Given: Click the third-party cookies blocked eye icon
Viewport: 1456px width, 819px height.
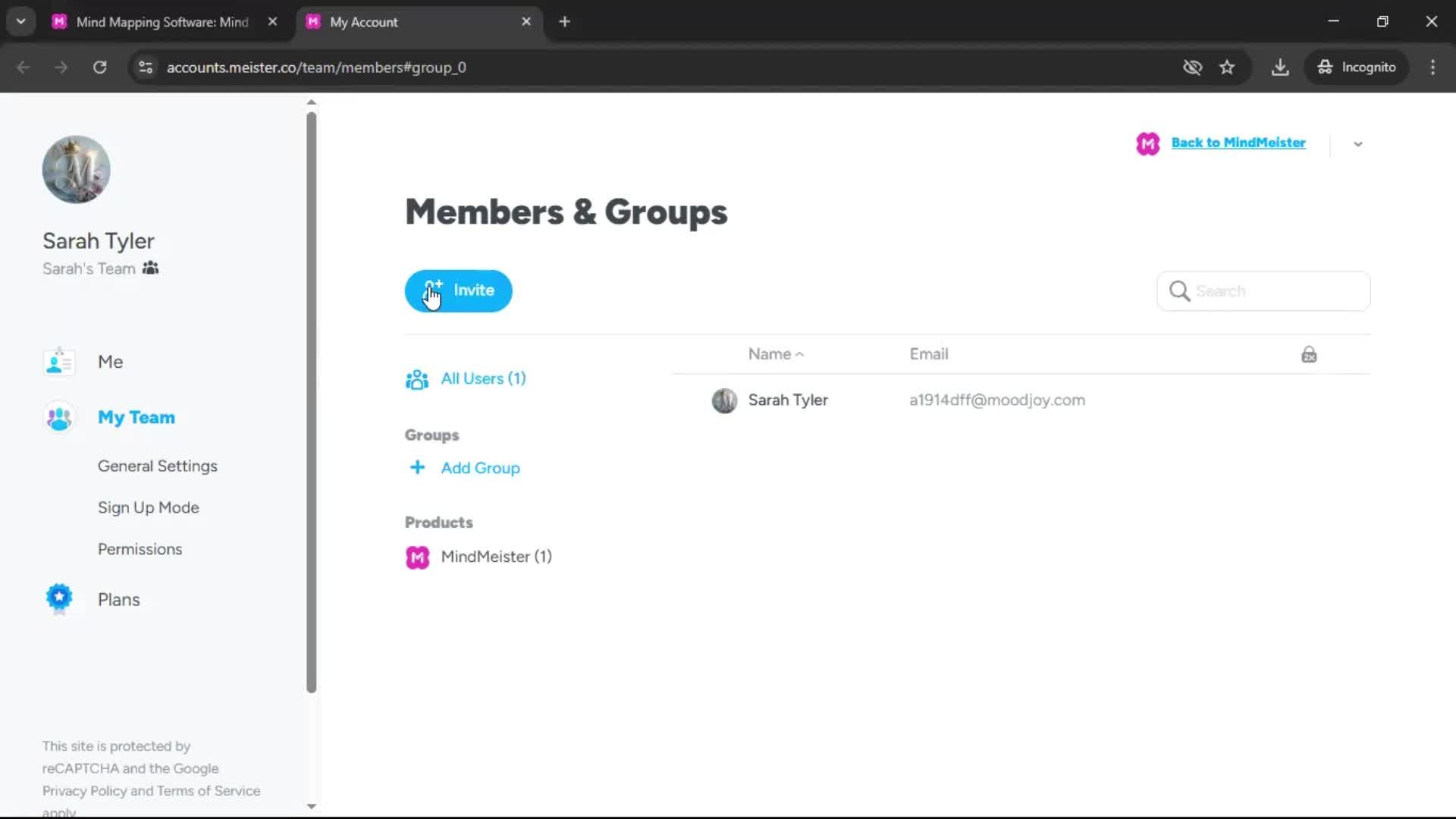Looking at the screenshot, I should pyautogui.click(x=1193, y=67).
